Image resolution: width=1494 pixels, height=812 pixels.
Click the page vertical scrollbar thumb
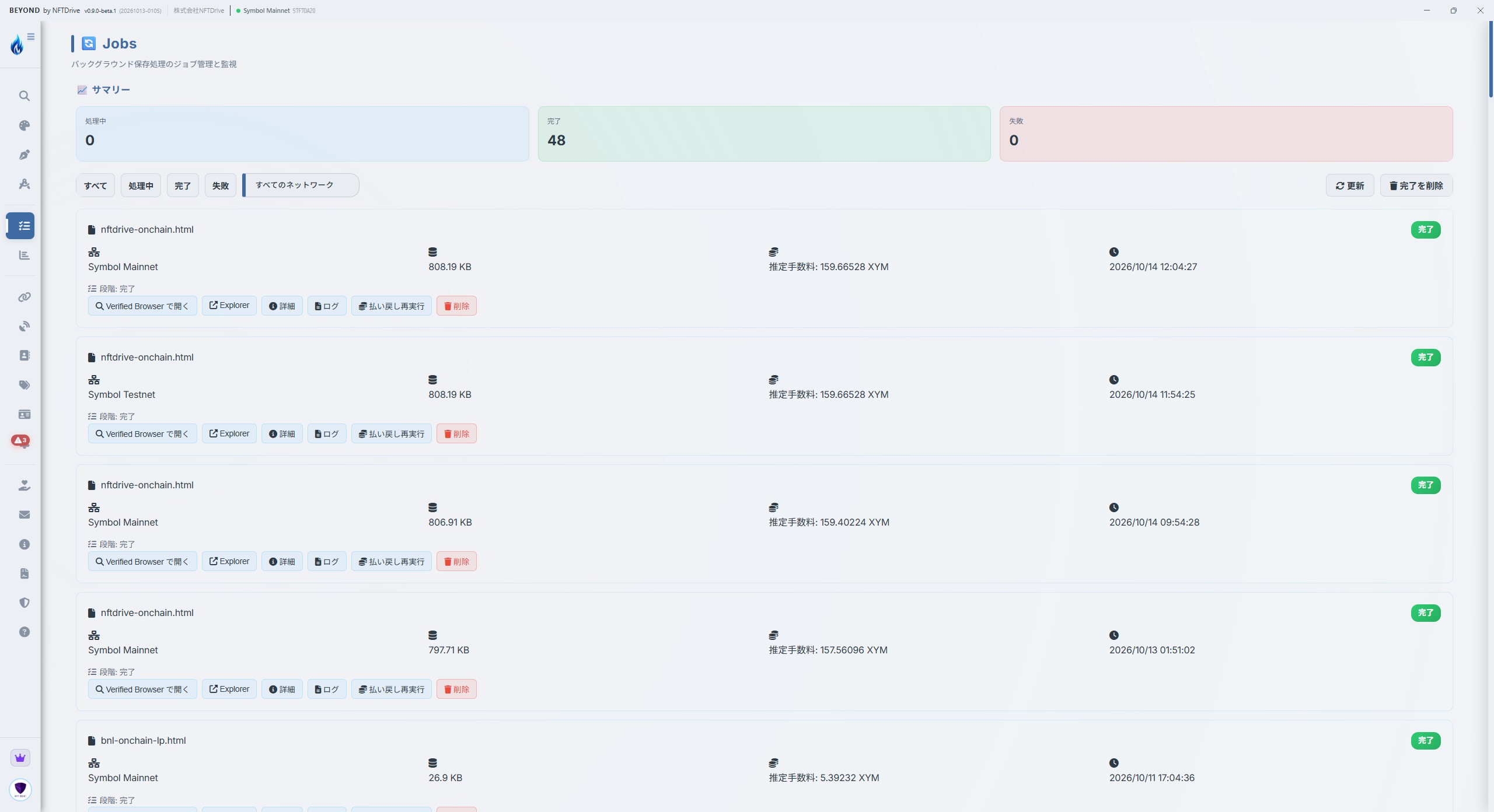point(1490,58)
